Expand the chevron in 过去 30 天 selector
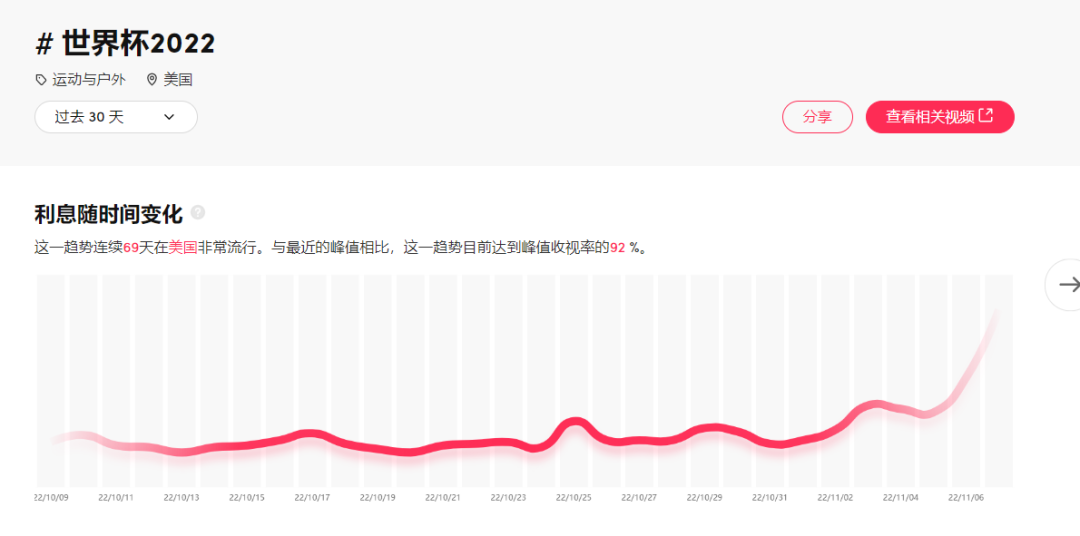 169,117
